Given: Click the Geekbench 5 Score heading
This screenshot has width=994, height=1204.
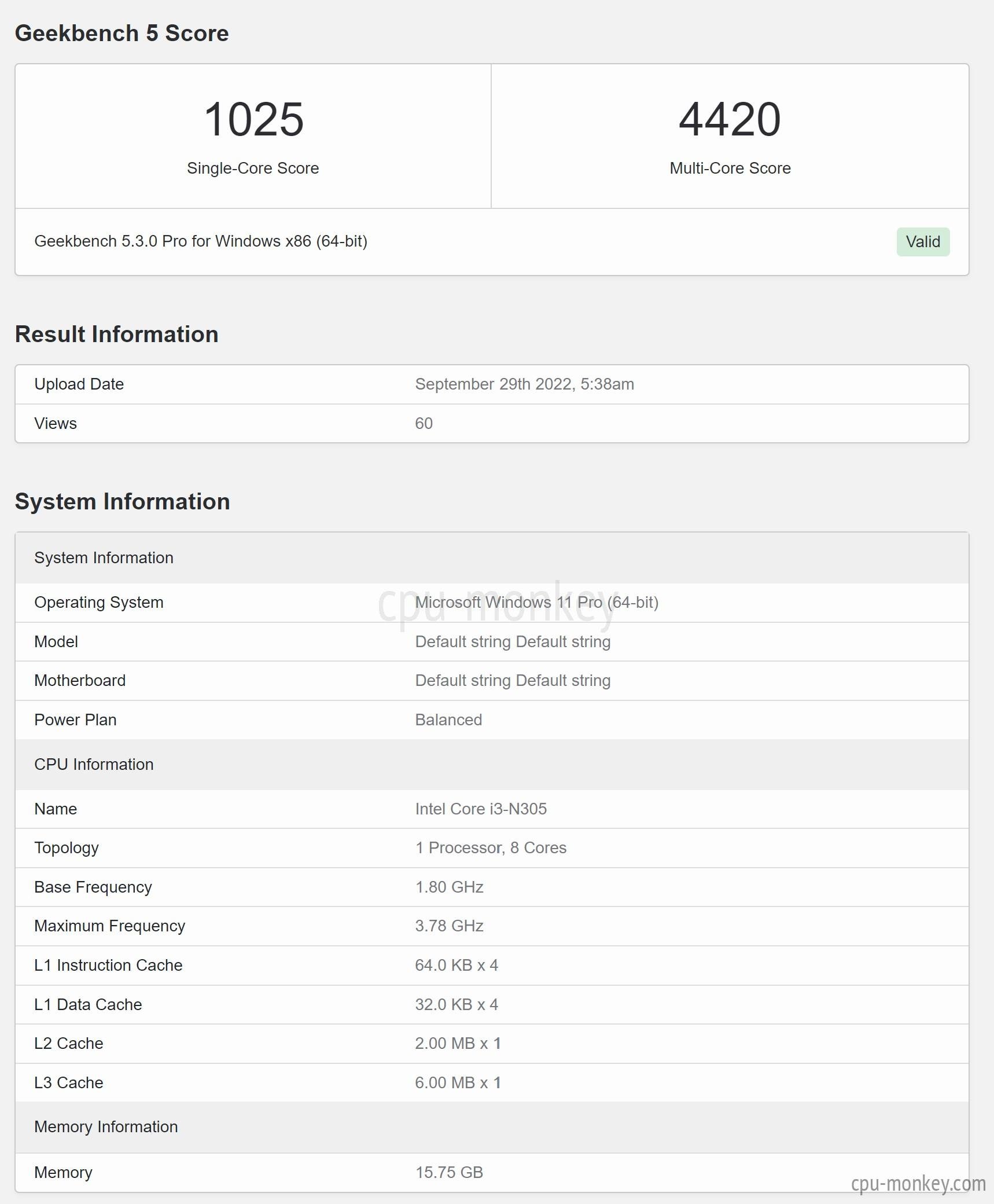Looking at the screenshot, I should (x=122, y=33).
